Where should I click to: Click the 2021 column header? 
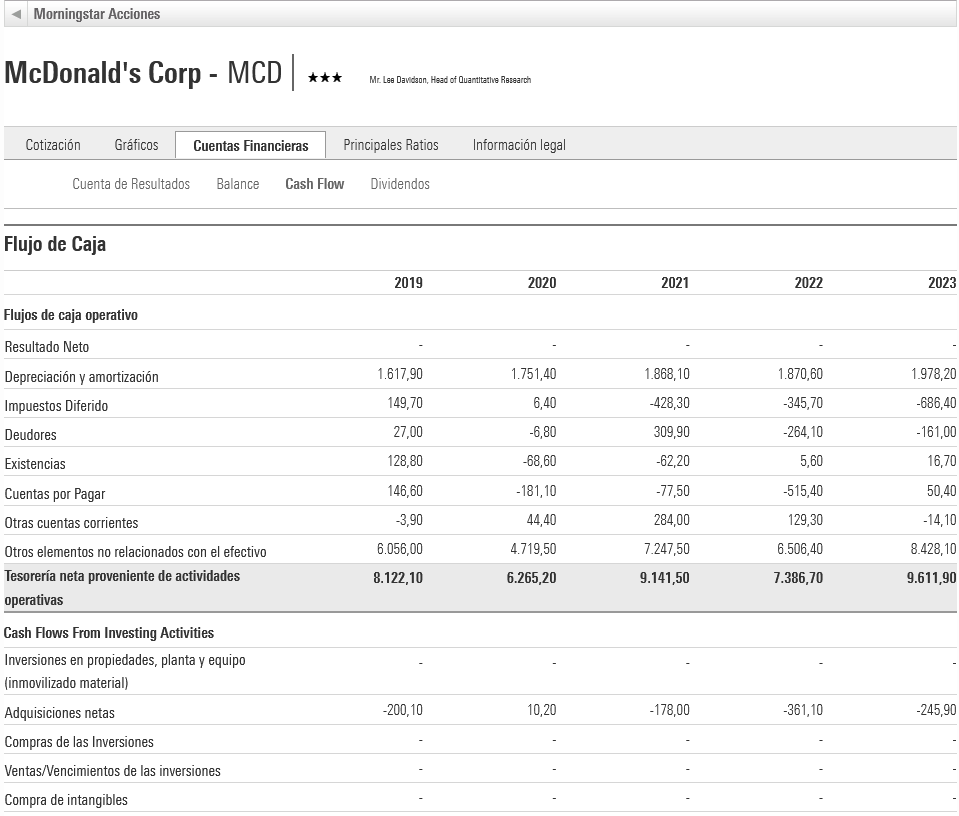click(x=675, y=283)
